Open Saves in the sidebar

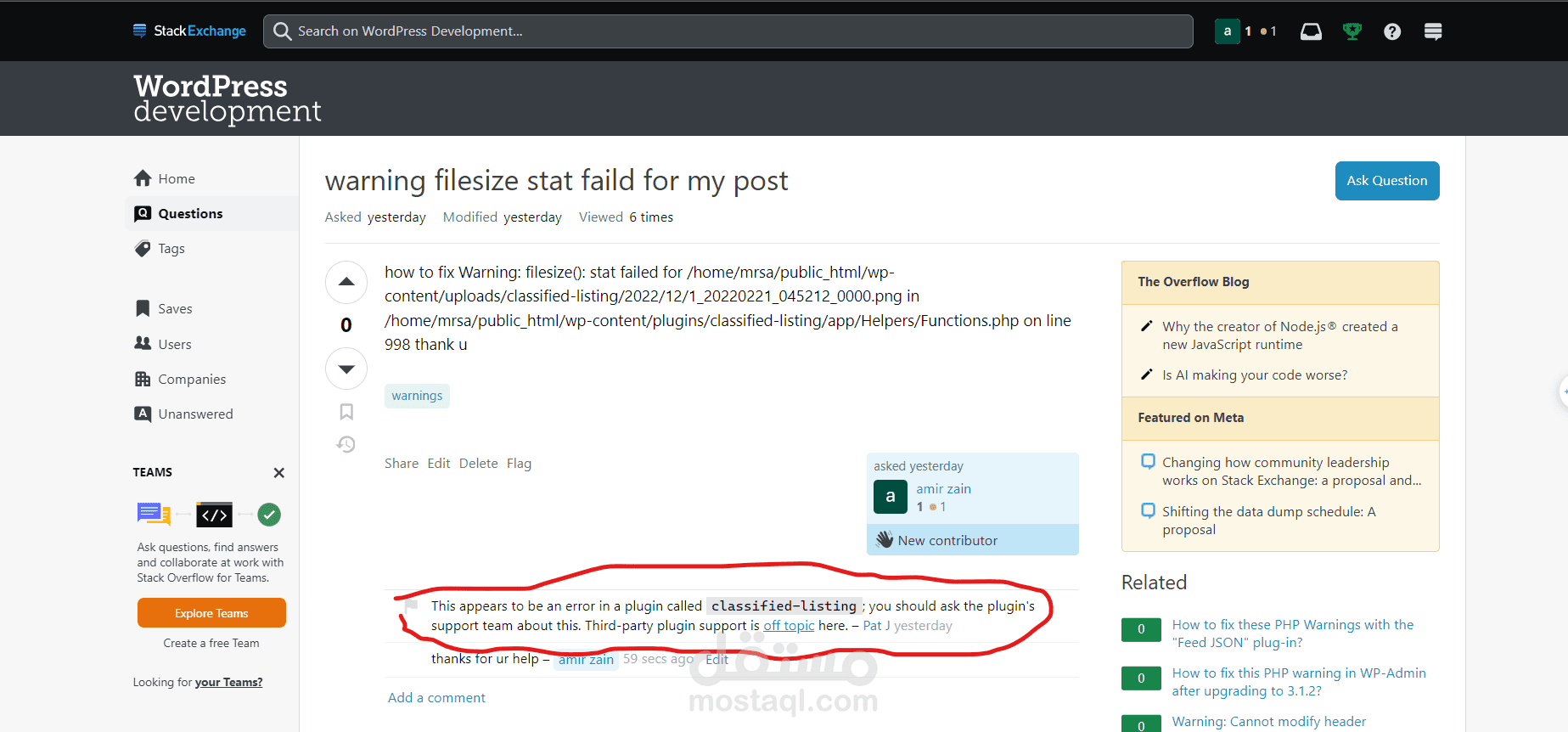pyautogui.click(x=163, y=308)
